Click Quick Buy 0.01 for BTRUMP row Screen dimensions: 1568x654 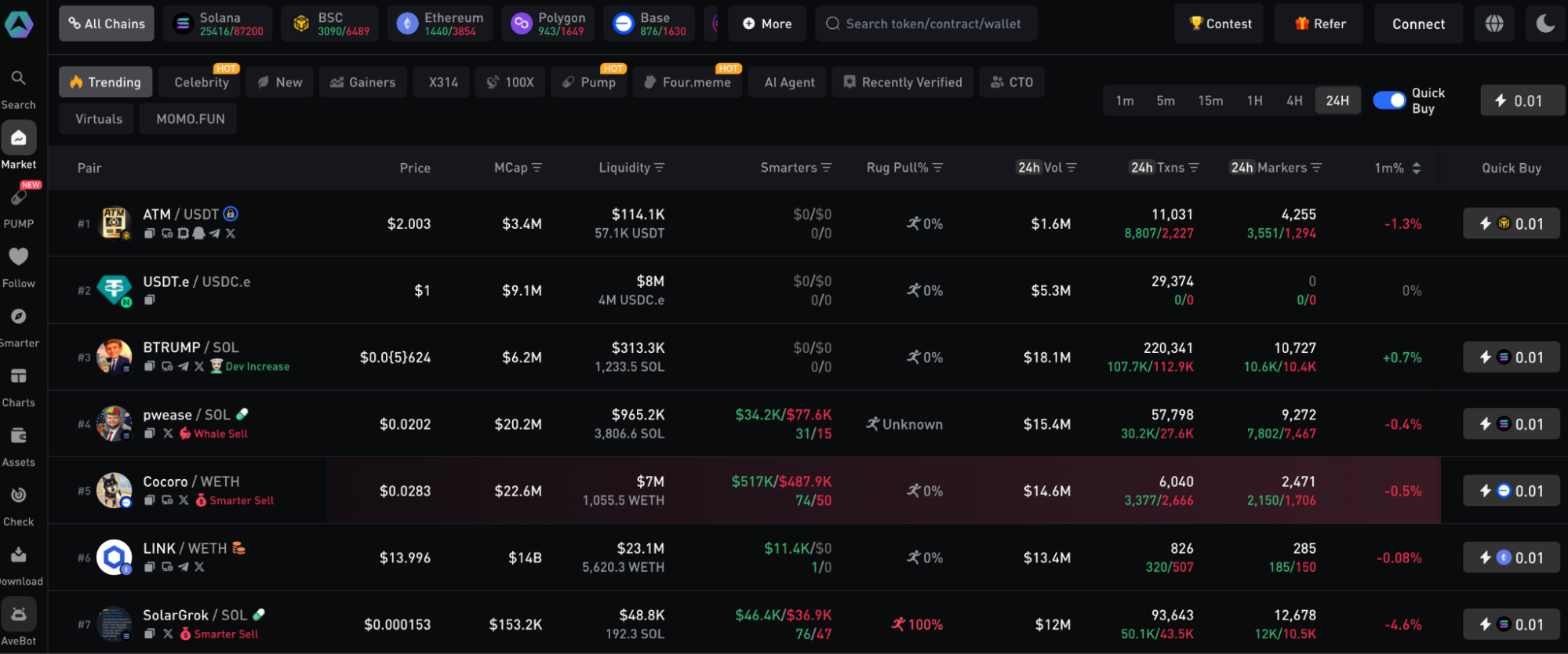(x=1511, y=358)
